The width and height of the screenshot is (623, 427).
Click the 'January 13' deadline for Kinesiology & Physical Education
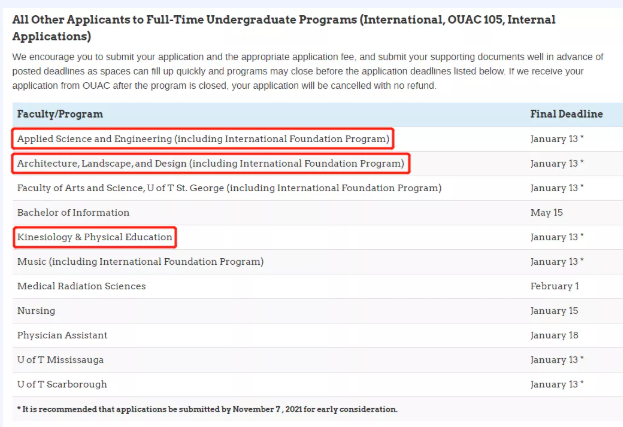pos(557,237)
